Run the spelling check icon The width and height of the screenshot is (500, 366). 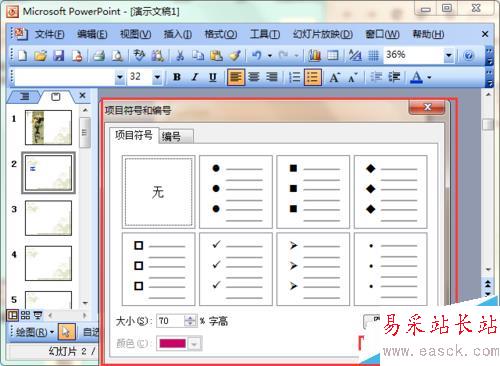click(x=139, y=55)
